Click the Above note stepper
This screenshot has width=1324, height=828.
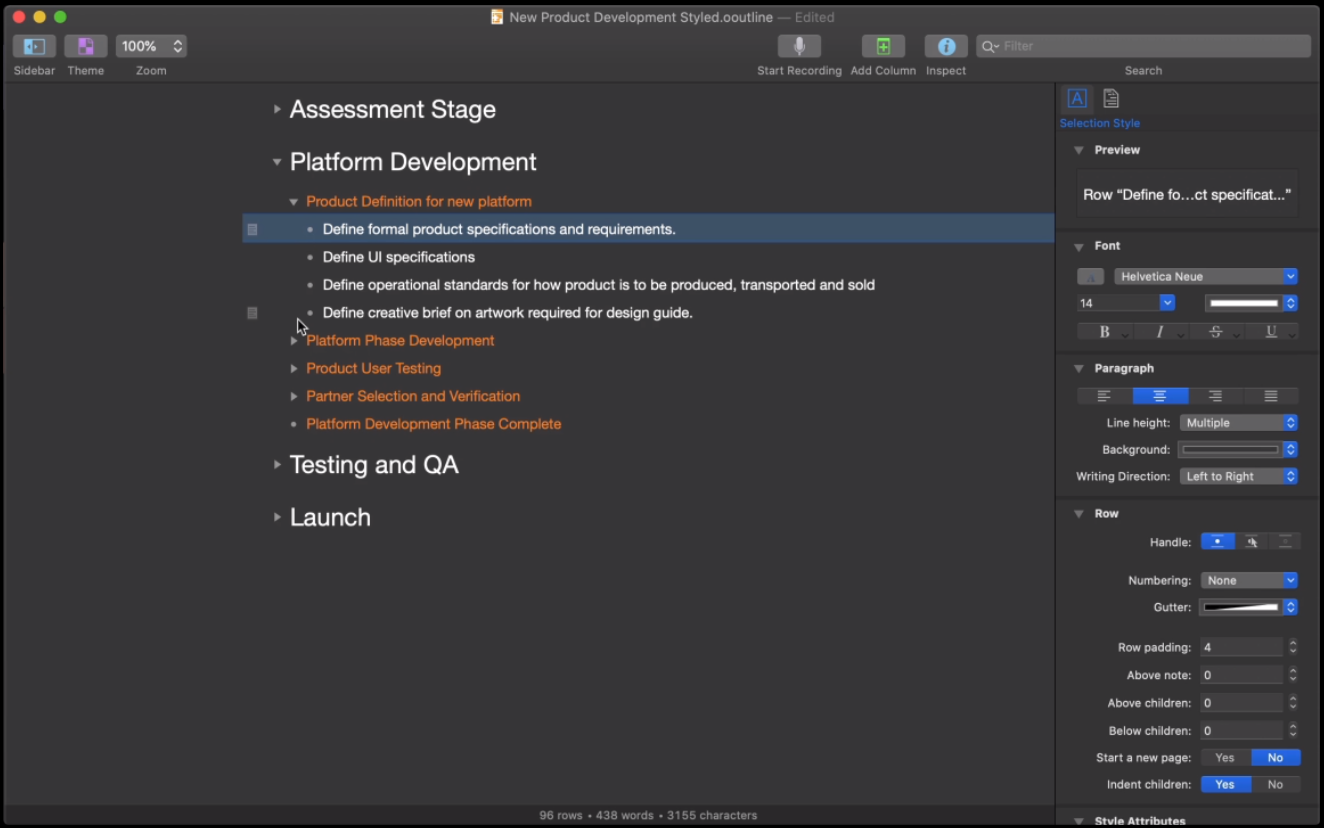pyautogui.click(x=1293, y=675)
